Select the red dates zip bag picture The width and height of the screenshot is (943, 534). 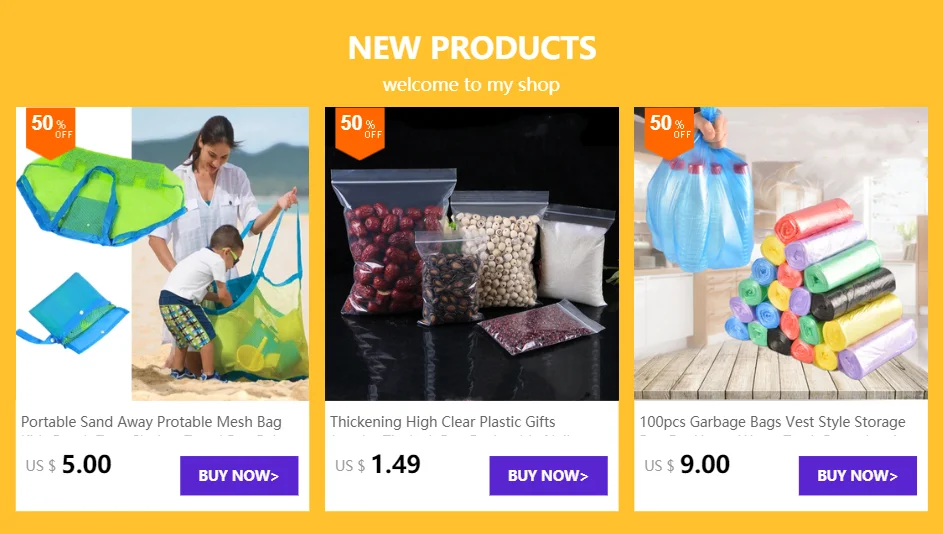pyautogui.click(x=393, y=242)
